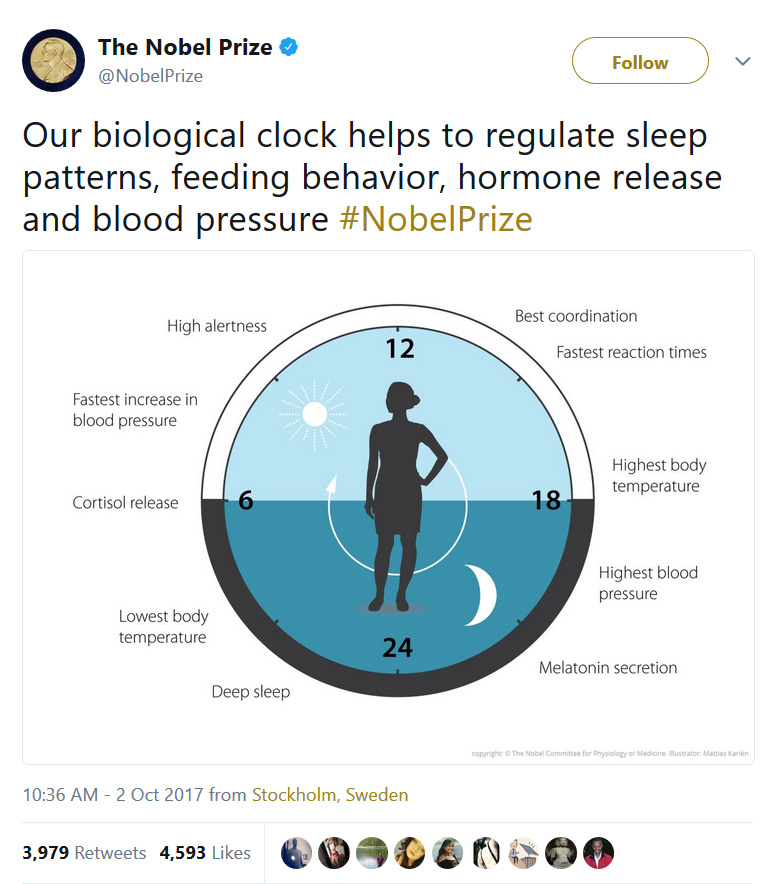Image resolution: width=772 pixels, height=884 pixels.
Task: Open the Stockholm, Sweden location link
Action: coord(330,795)
